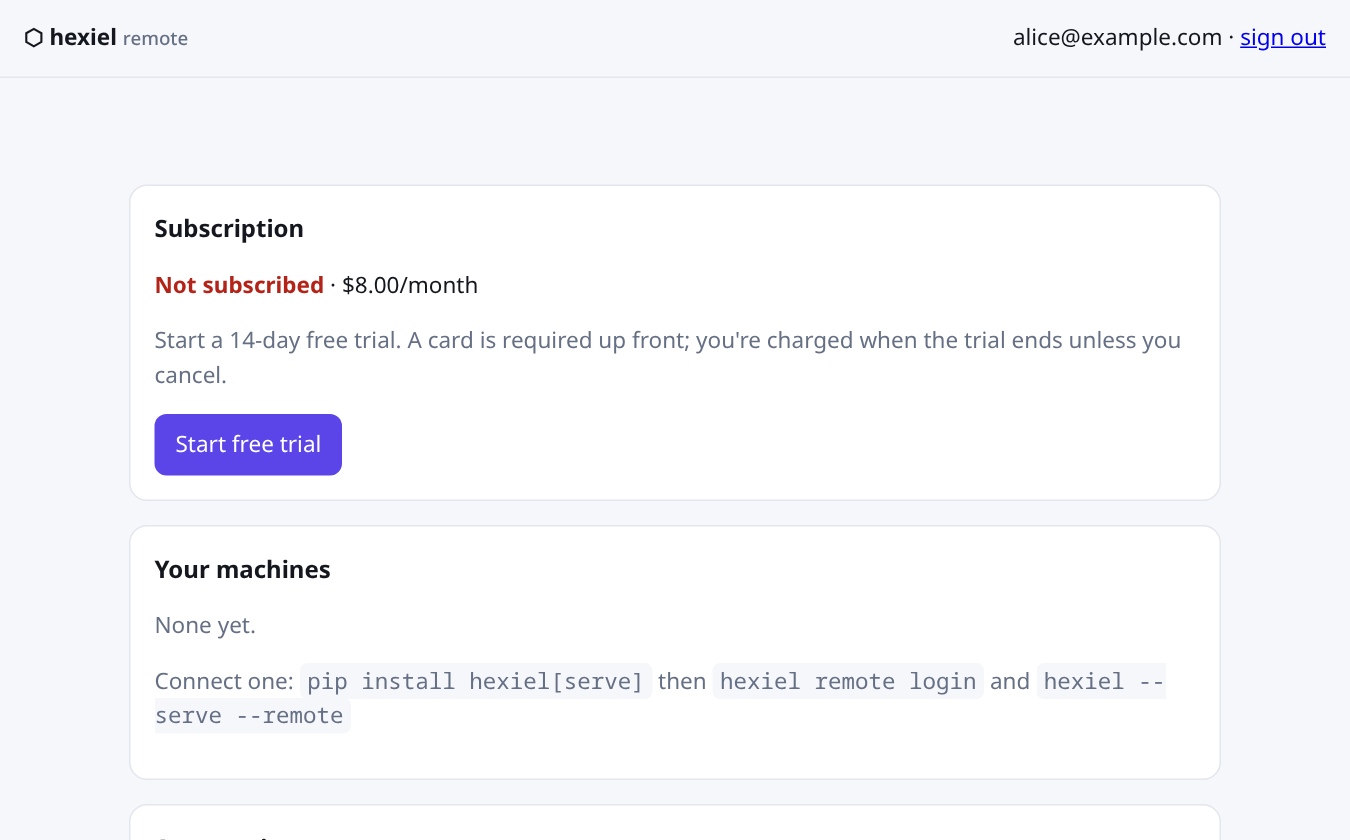Select the 'pip install hexiel[serve]' code snippet

(475, 682)
